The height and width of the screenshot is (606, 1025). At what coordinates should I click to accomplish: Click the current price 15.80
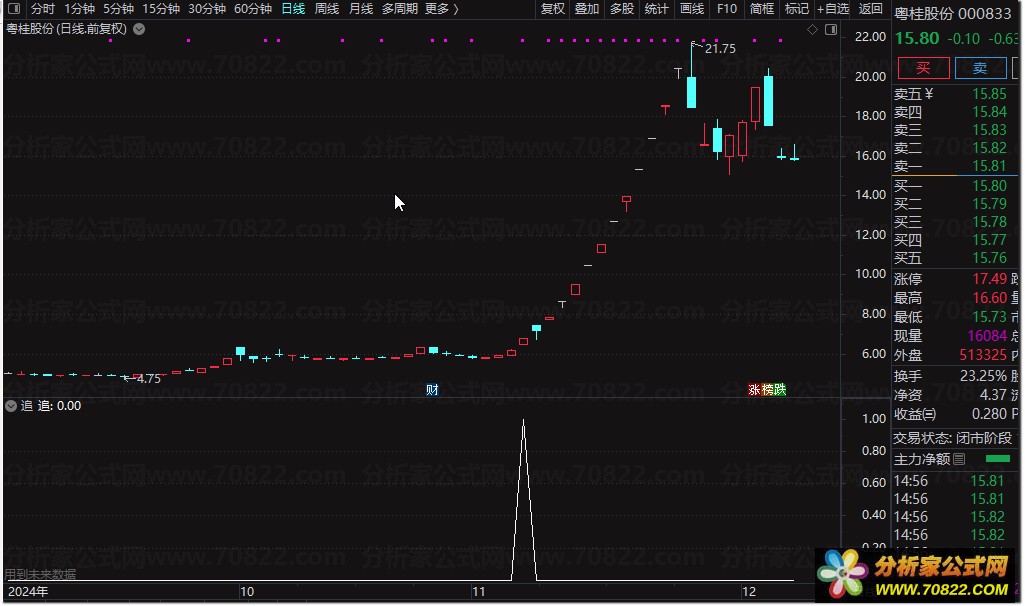tap(916, 39)
